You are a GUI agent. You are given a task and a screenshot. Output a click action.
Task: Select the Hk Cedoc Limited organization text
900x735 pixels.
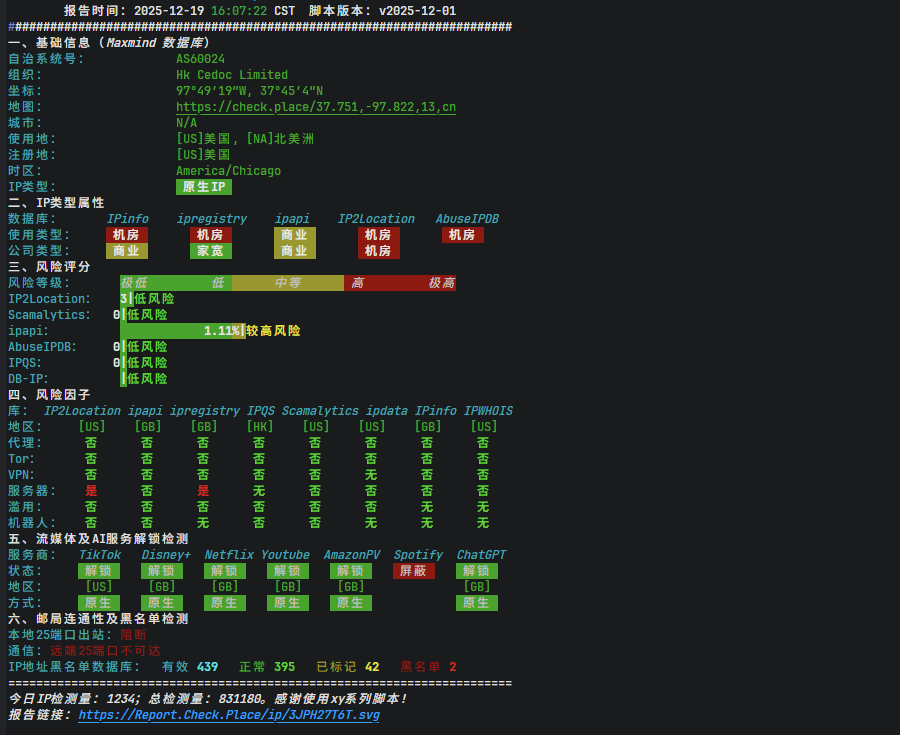point(231,75)
